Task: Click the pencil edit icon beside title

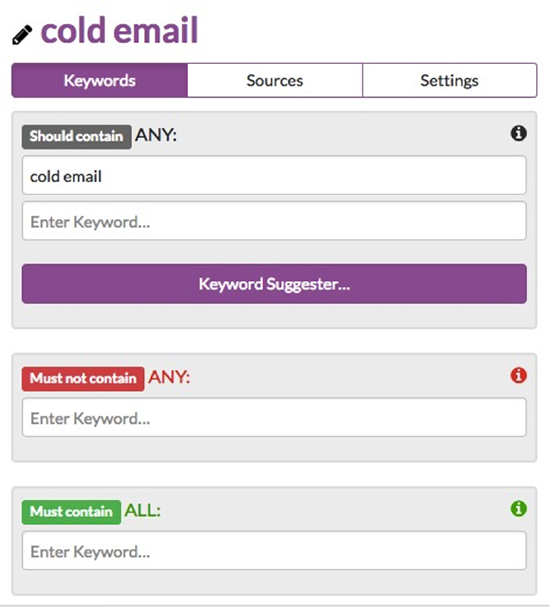Action: 22,35
